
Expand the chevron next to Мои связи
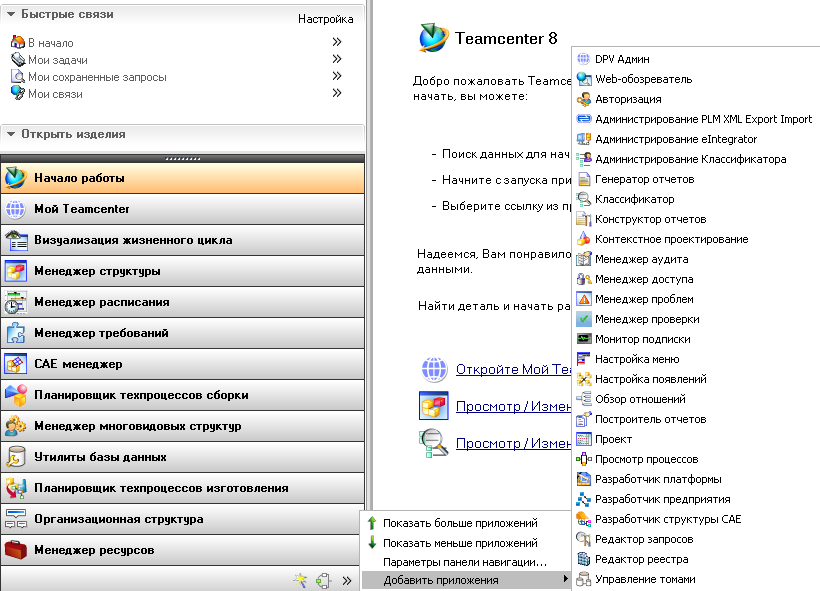337,93
